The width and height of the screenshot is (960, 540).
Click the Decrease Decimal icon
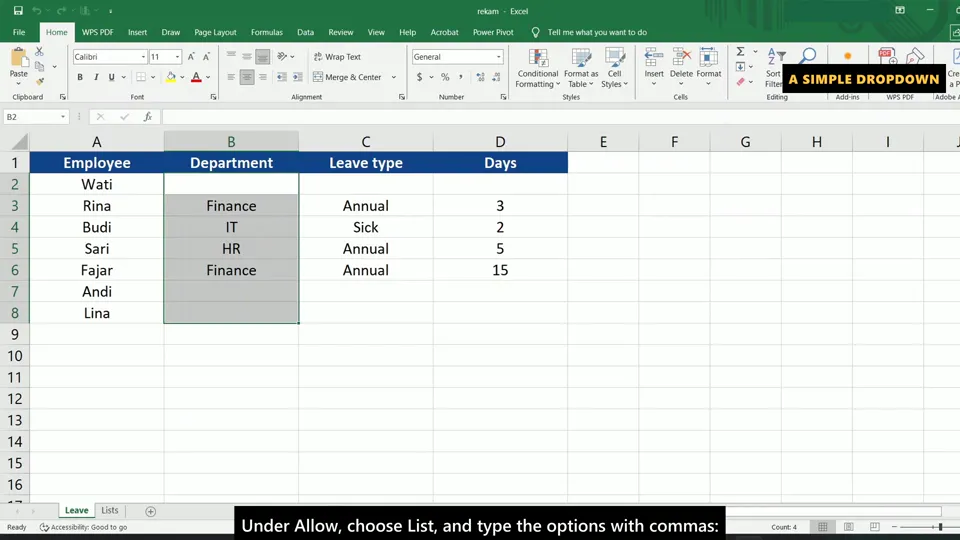[x=496, y=77]
